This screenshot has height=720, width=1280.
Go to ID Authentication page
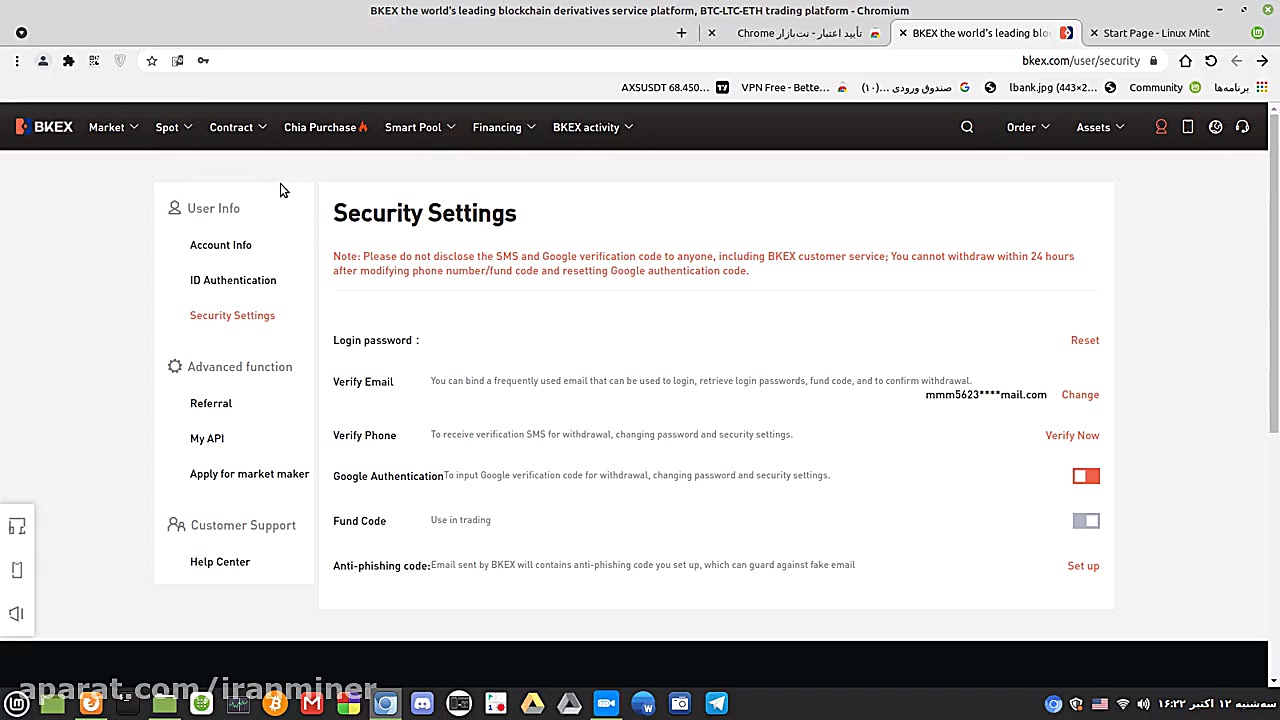pyautogui.click(x=233, y=280)
